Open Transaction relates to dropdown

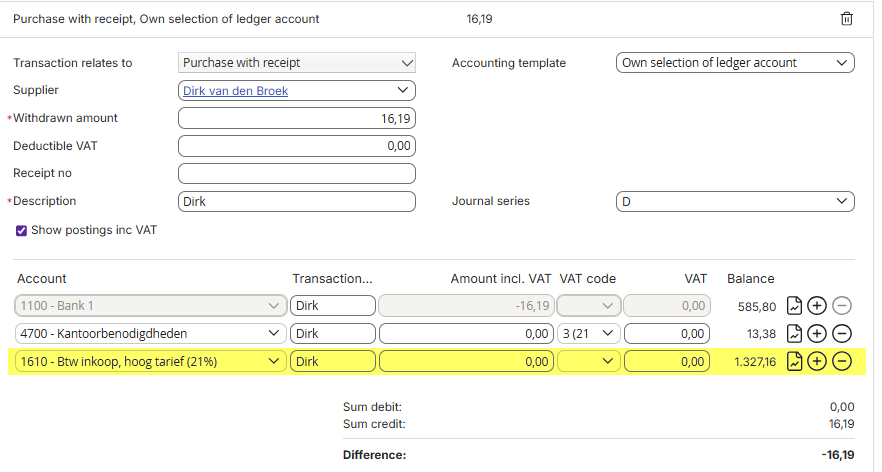(297, 62)
